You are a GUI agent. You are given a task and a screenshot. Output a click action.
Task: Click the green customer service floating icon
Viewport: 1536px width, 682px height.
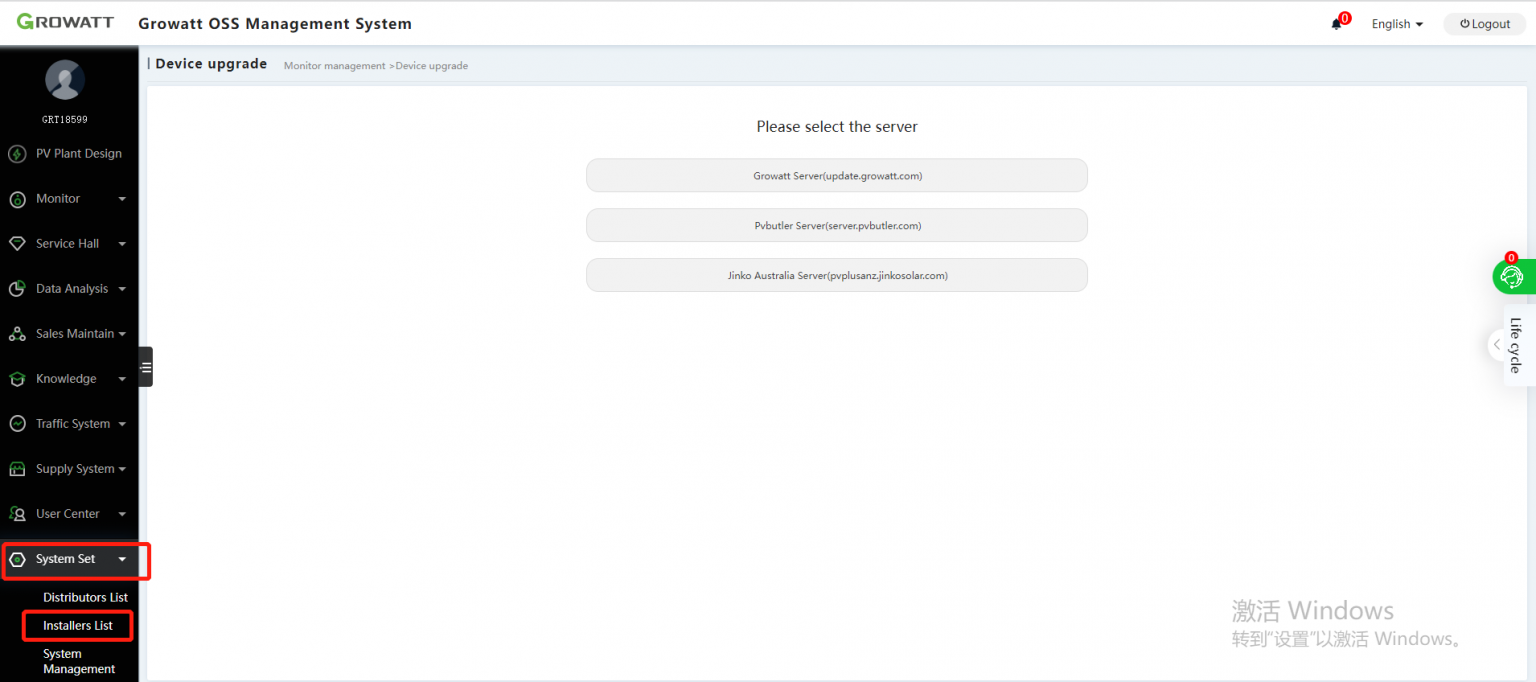(1513, 276)
